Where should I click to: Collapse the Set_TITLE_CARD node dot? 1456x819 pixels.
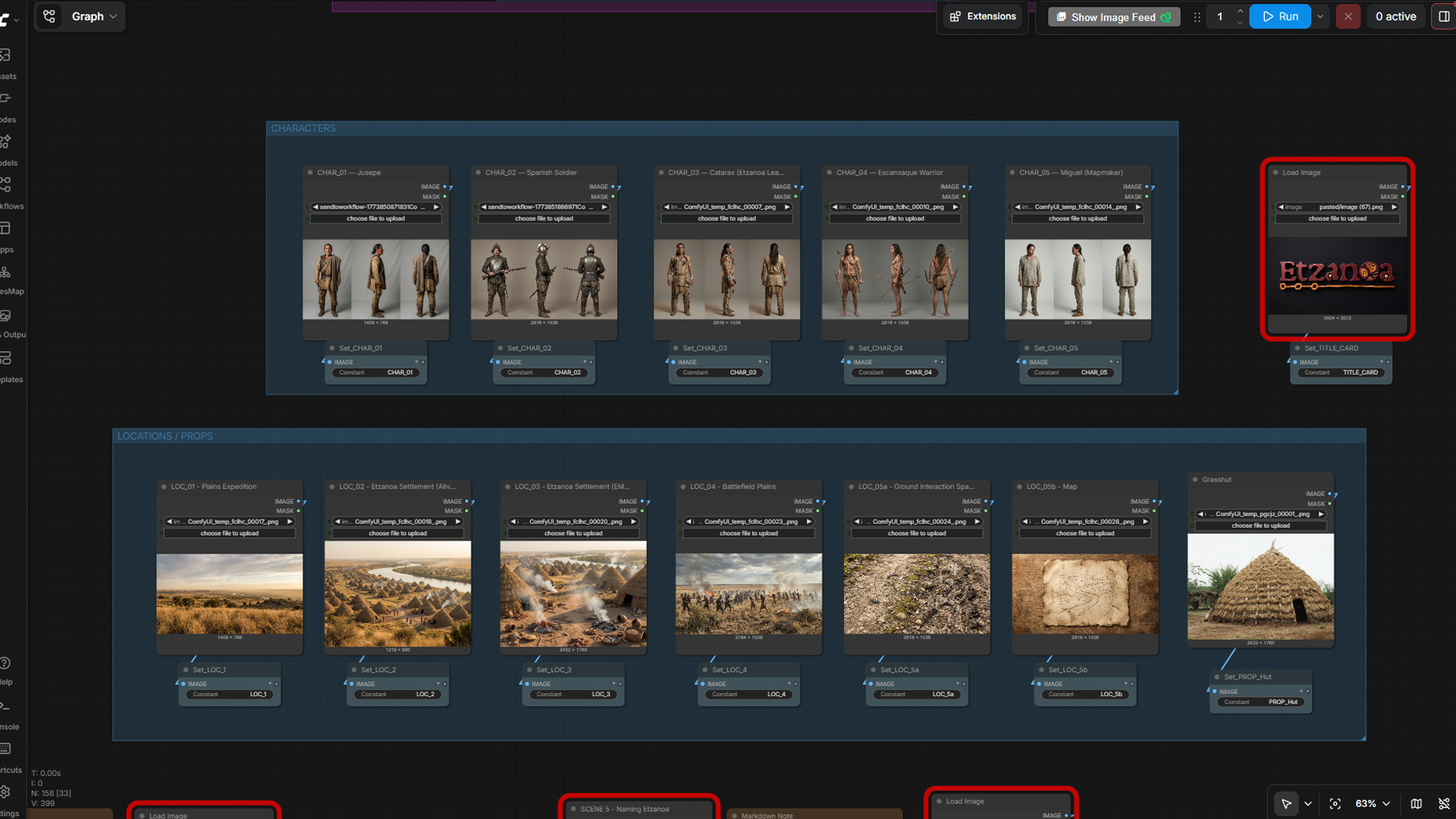(x=1298, y=348)
